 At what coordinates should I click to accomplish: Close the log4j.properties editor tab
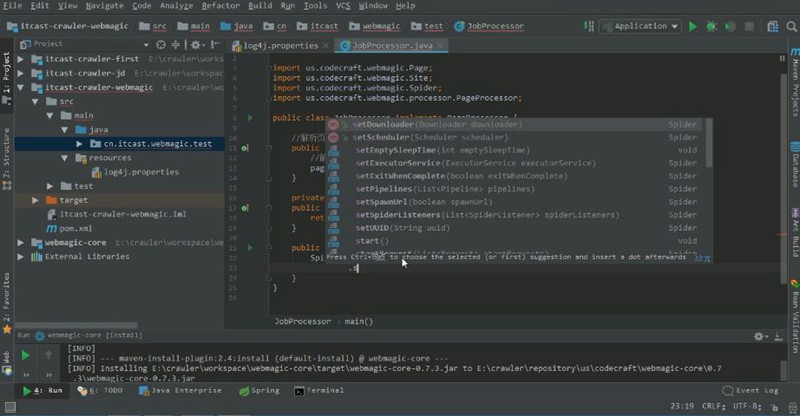click(x=326, y=46)
